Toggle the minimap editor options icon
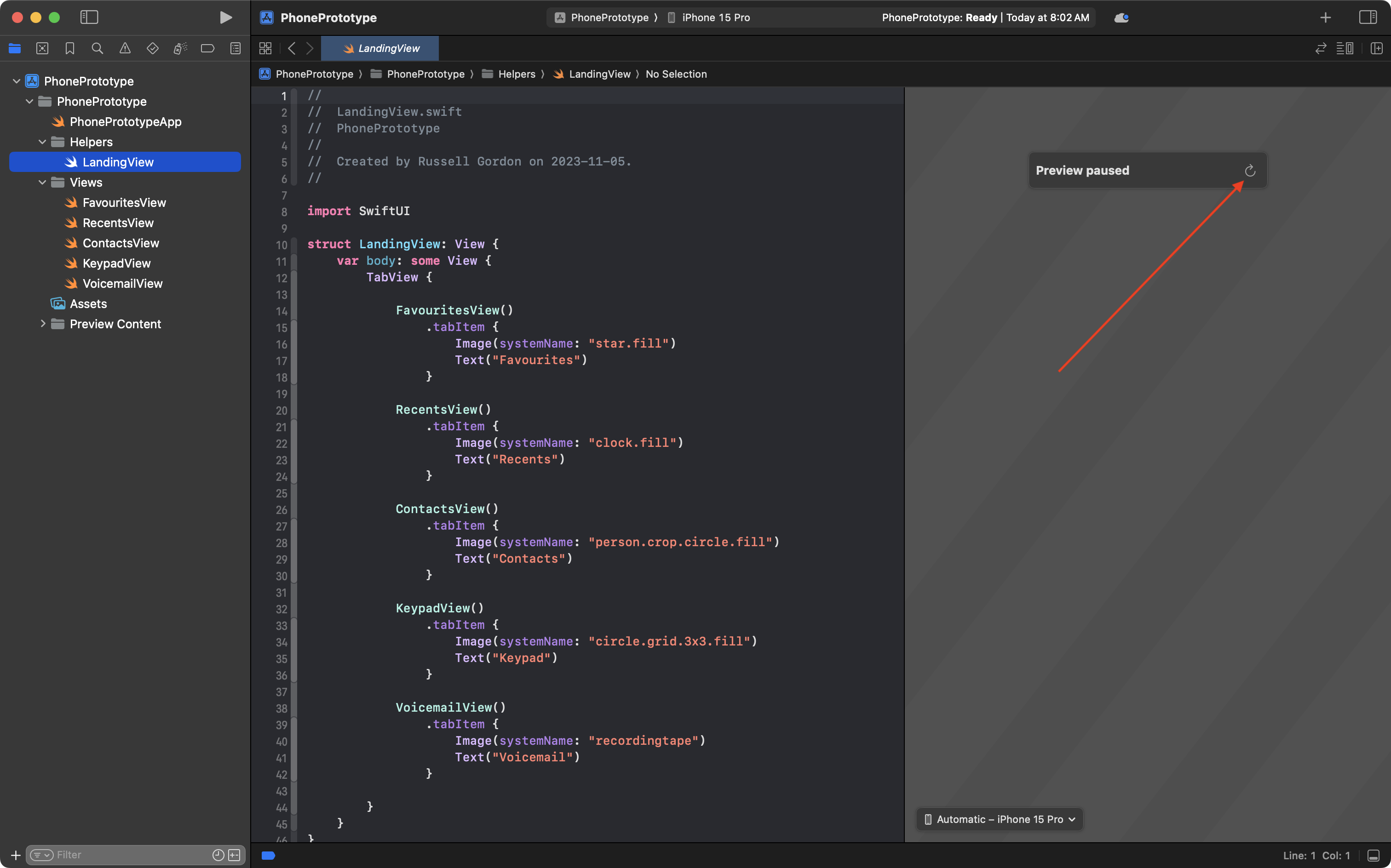 click(1345, 48)
